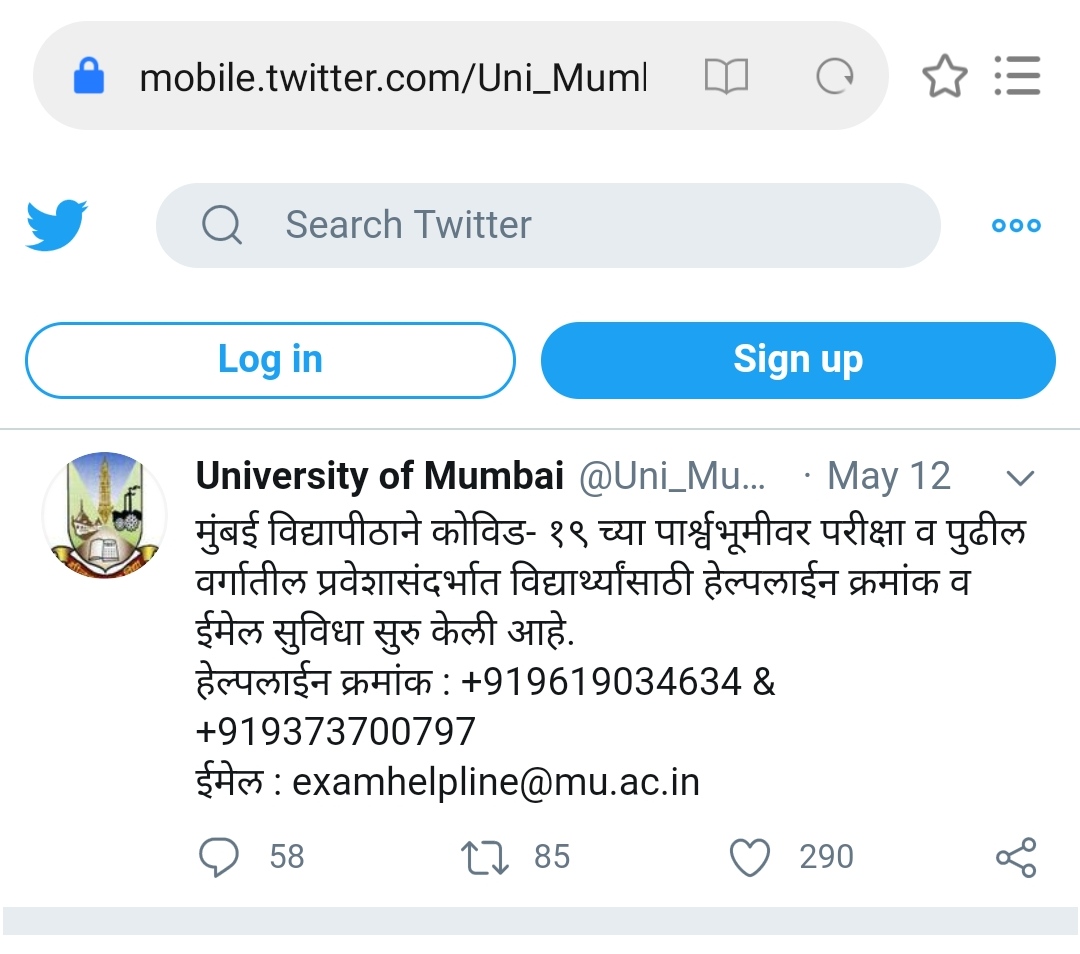
Task: Click the search magnifier icon
Action: tap(222, 225)
